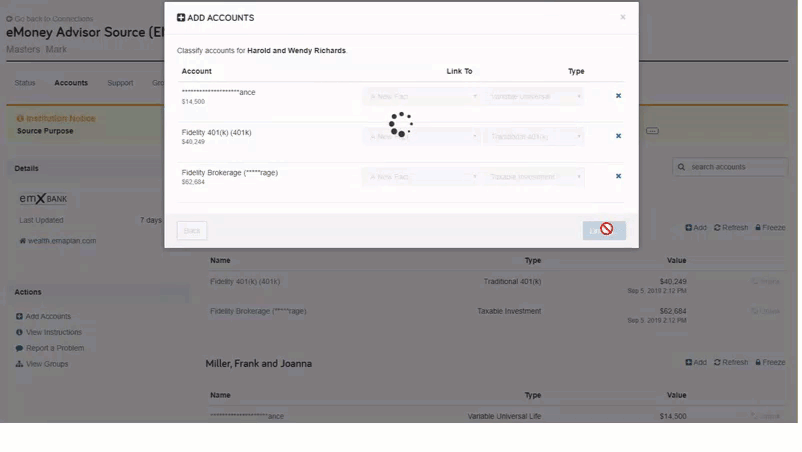Close the Add Accounts dialog
802x452 pixels.
click(x=622, y=17)
